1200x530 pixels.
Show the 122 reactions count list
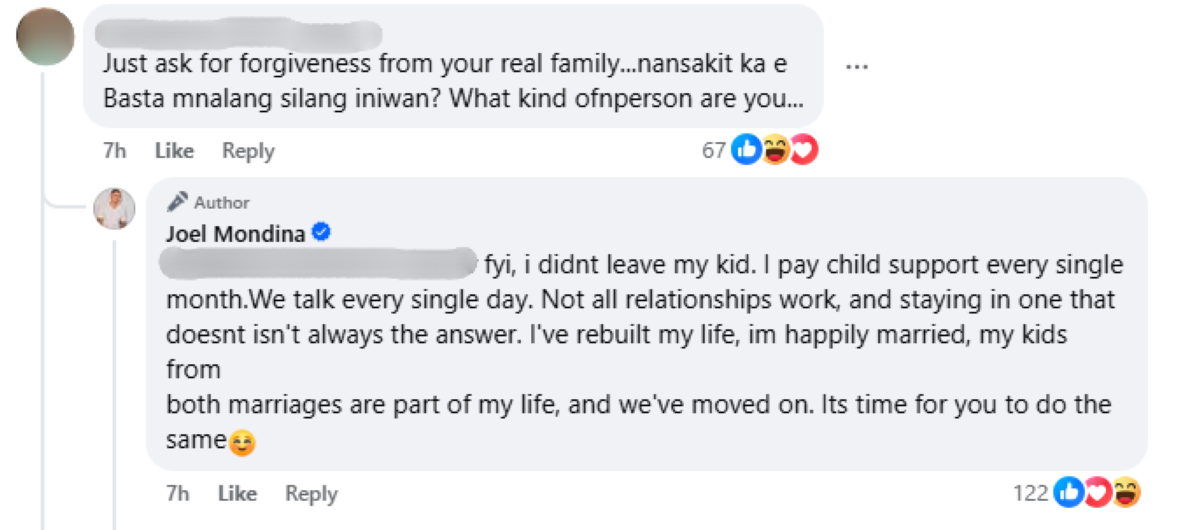(1030, 493)
